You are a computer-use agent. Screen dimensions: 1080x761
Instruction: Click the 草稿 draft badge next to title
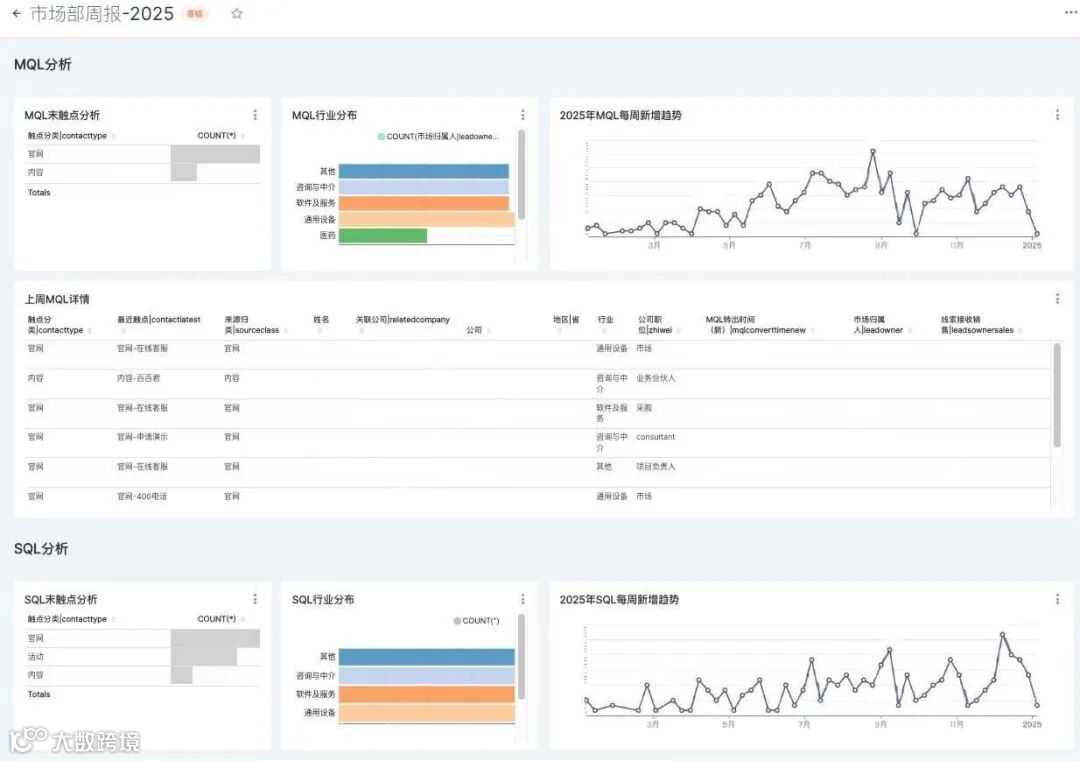(x=195, y=14)
